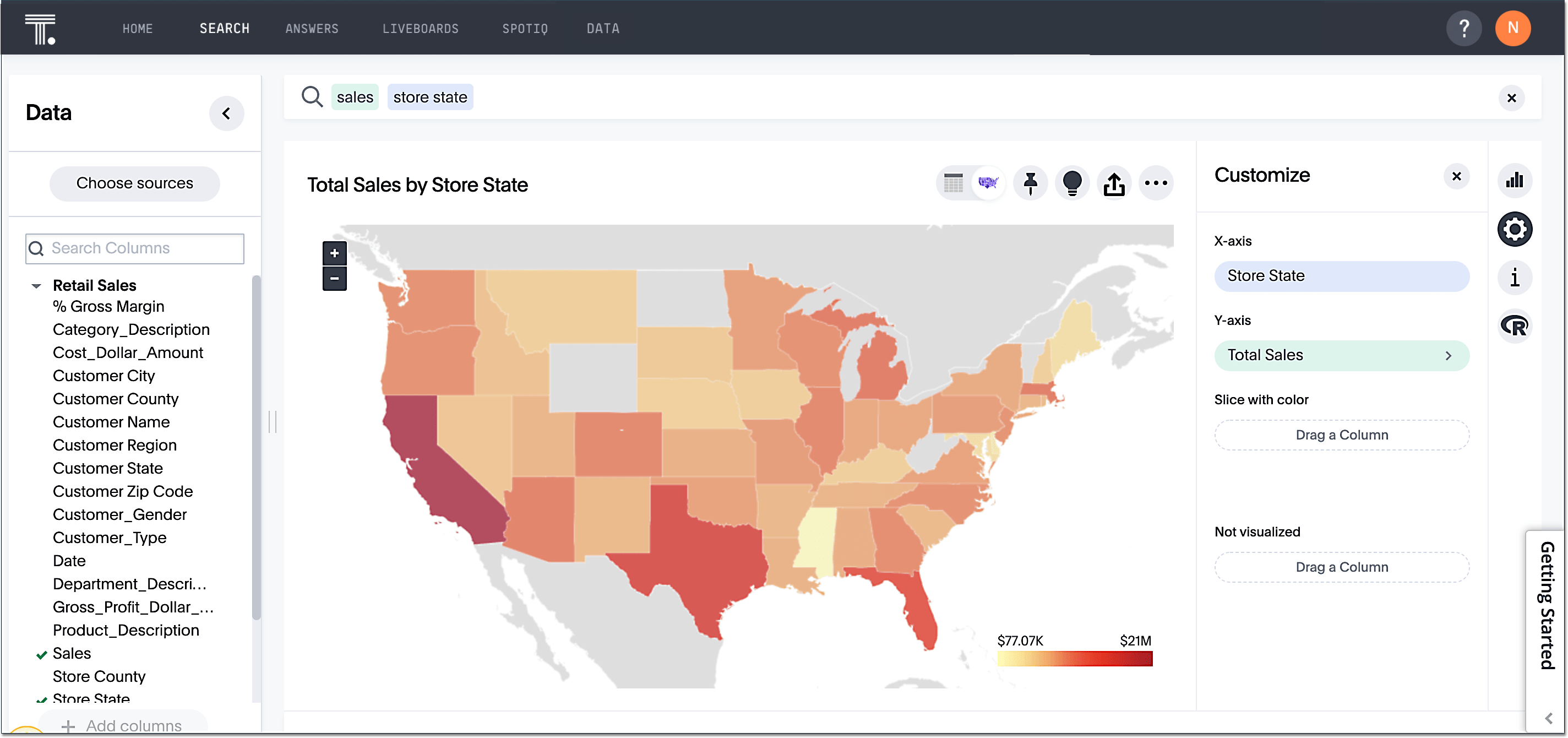This screenshot has width=1568, height=738.
Task: Click the Choose sources button
Action: (x=135, y=183)
